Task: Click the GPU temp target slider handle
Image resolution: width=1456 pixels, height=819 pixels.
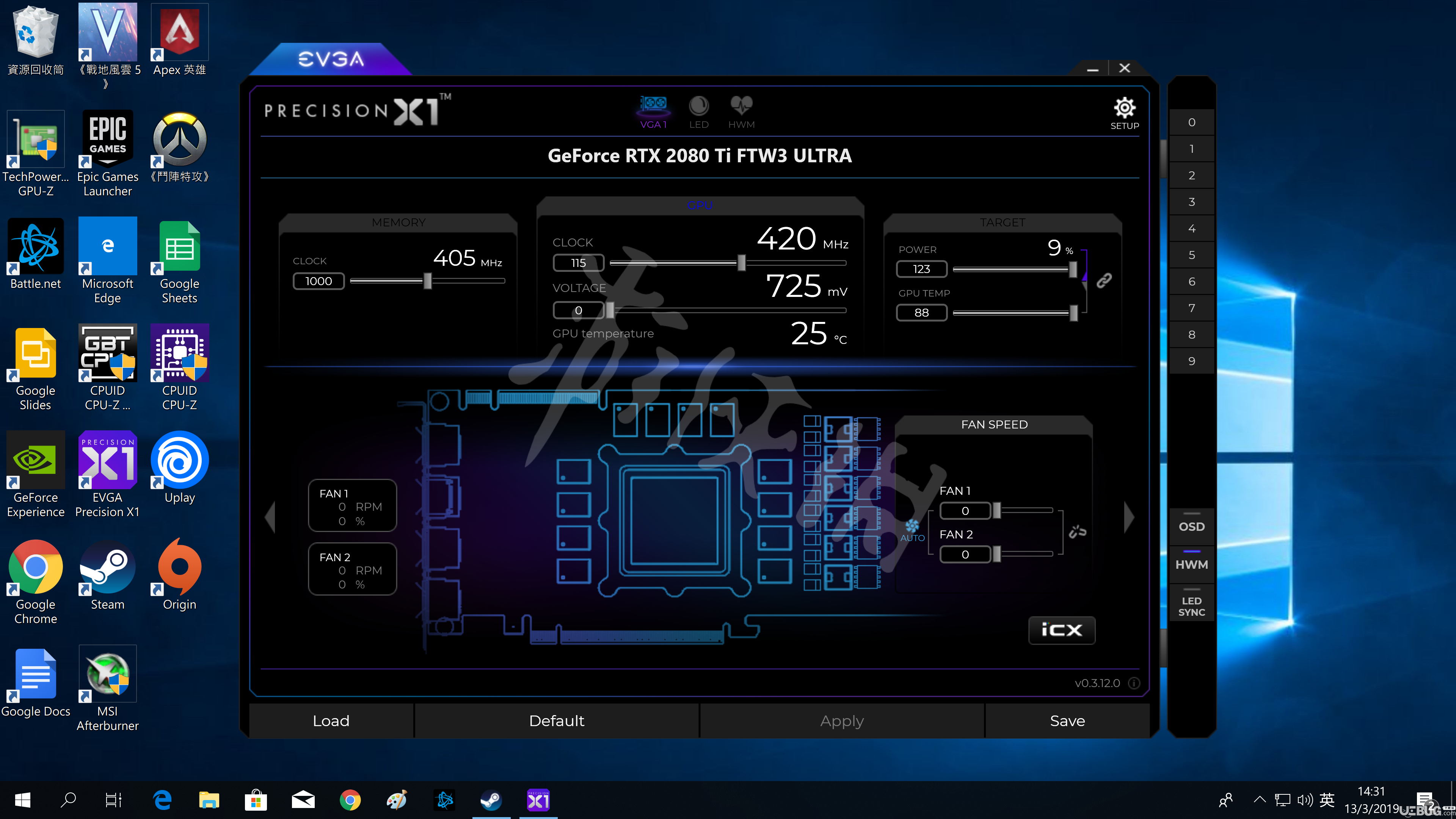Action: tap(1073, 312)
